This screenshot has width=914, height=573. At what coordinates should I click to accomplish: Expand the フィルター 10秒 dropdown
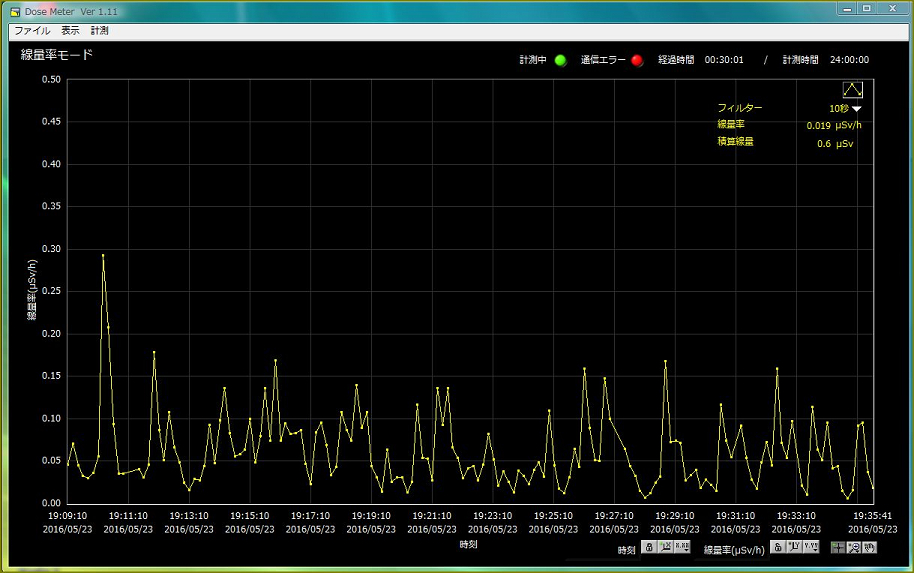click(x=856, y=108)
